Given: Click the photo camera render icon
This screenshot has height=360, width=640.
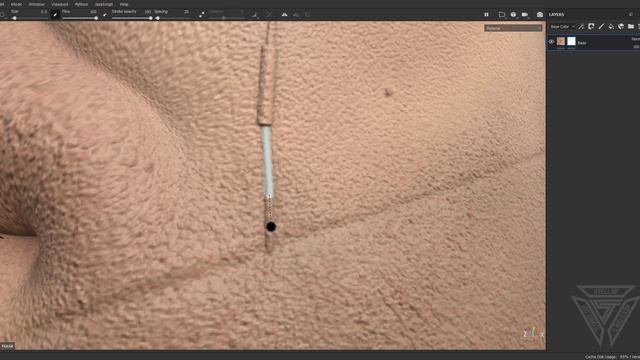Looking at the screenshot, I should pos(540,15).
